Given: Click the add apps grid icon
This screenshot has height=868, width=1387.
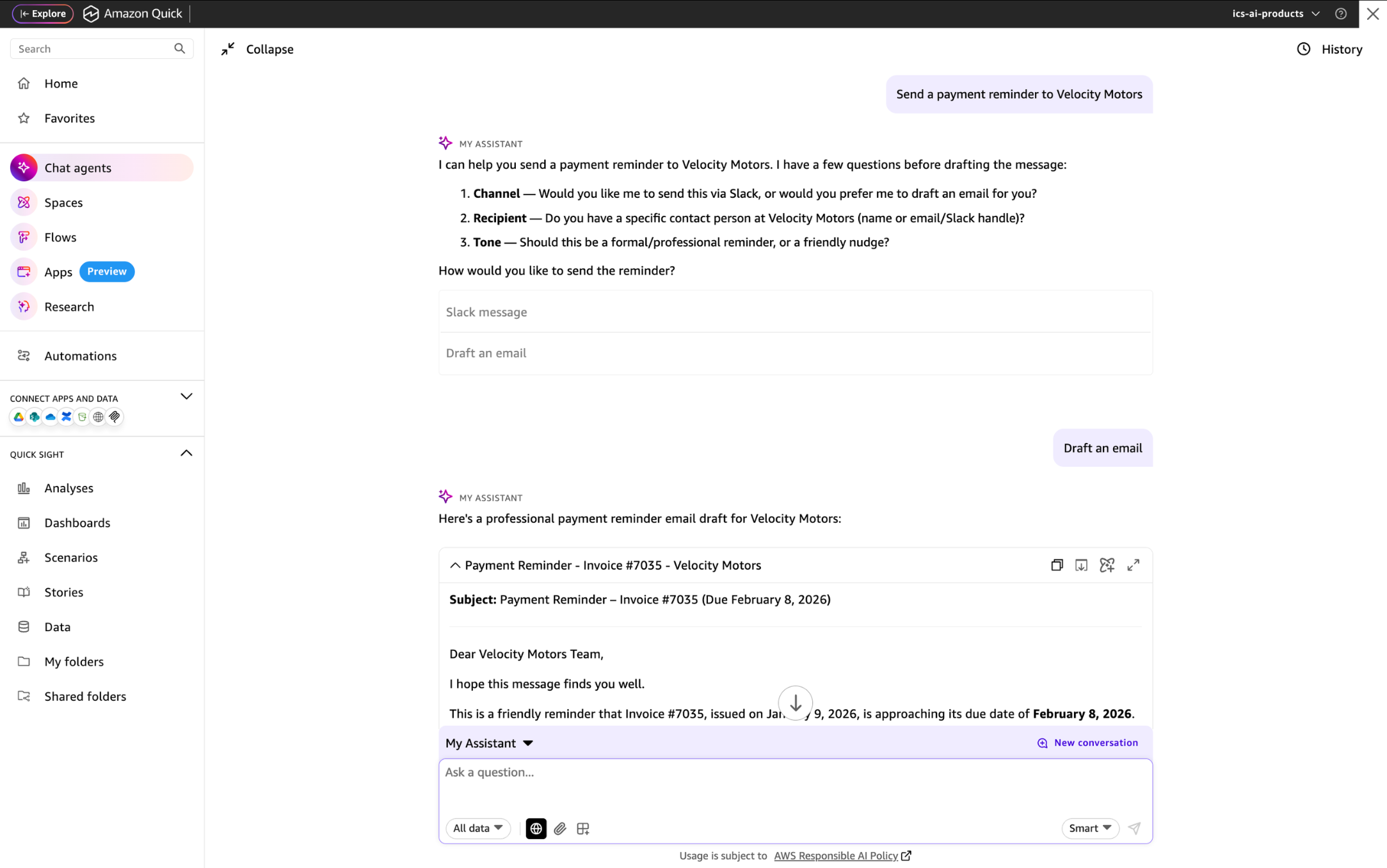Looking at the screenshot, I should pos(582,828).
